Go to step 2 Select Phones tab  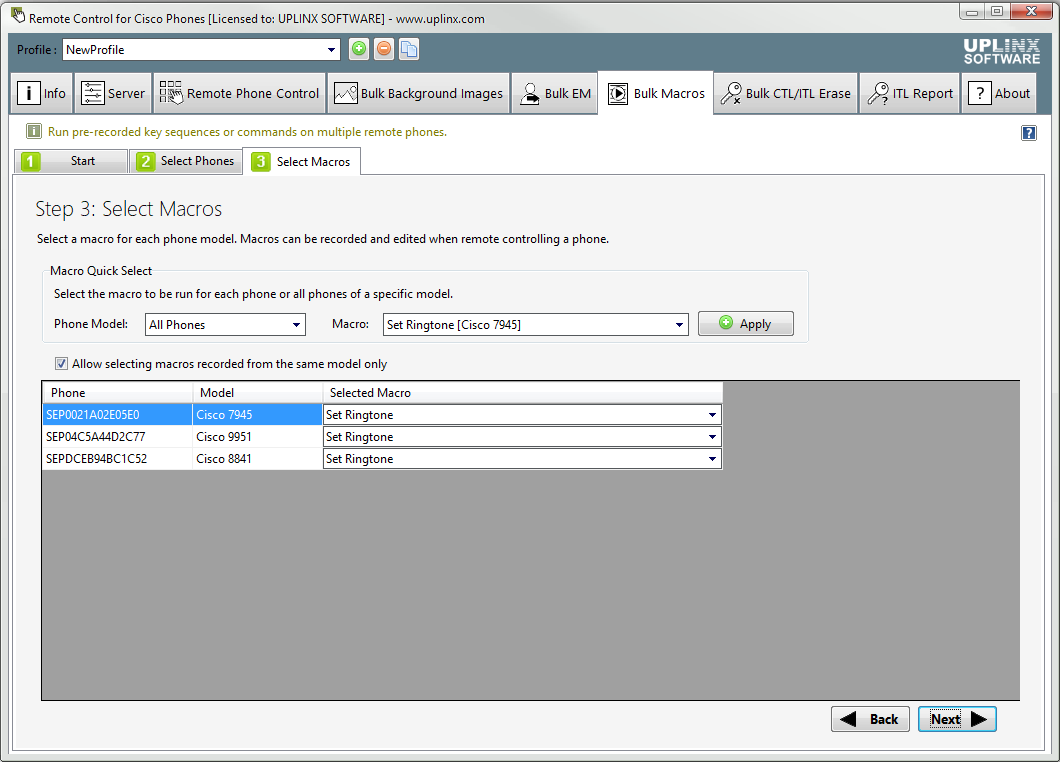coord(185,161)
